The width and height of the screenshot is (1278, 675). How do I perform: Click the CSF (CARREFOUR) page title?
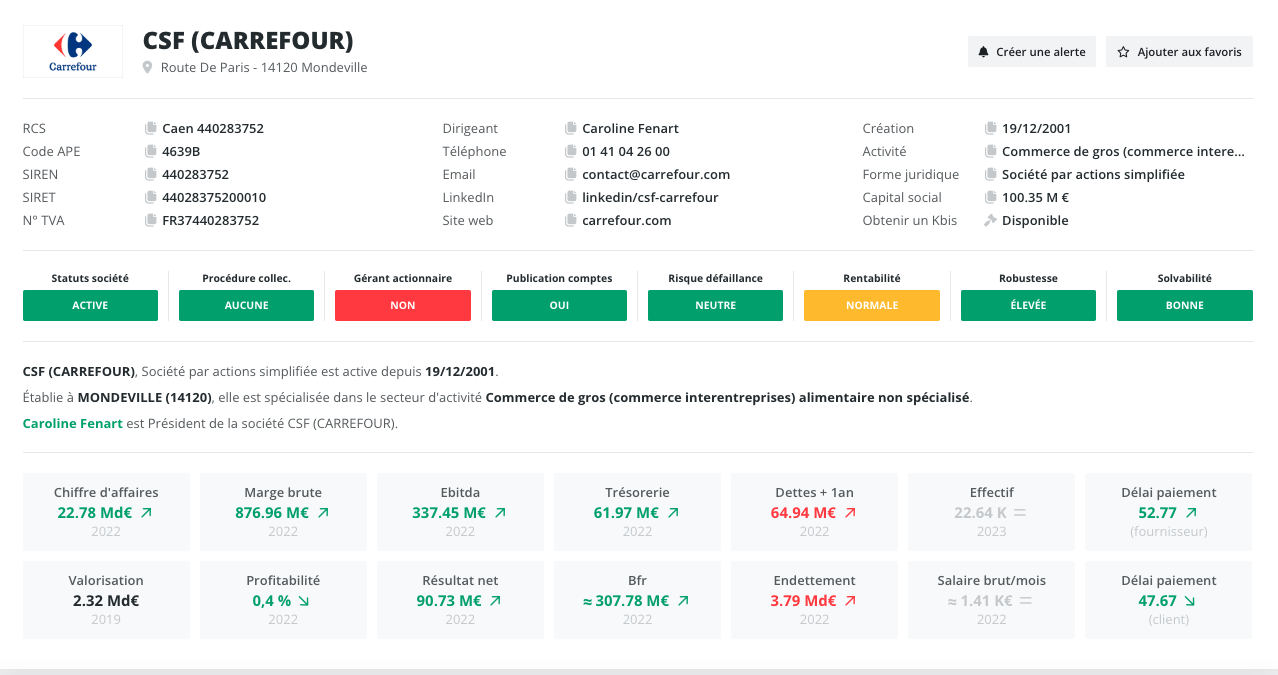click(x=248, y=41)
